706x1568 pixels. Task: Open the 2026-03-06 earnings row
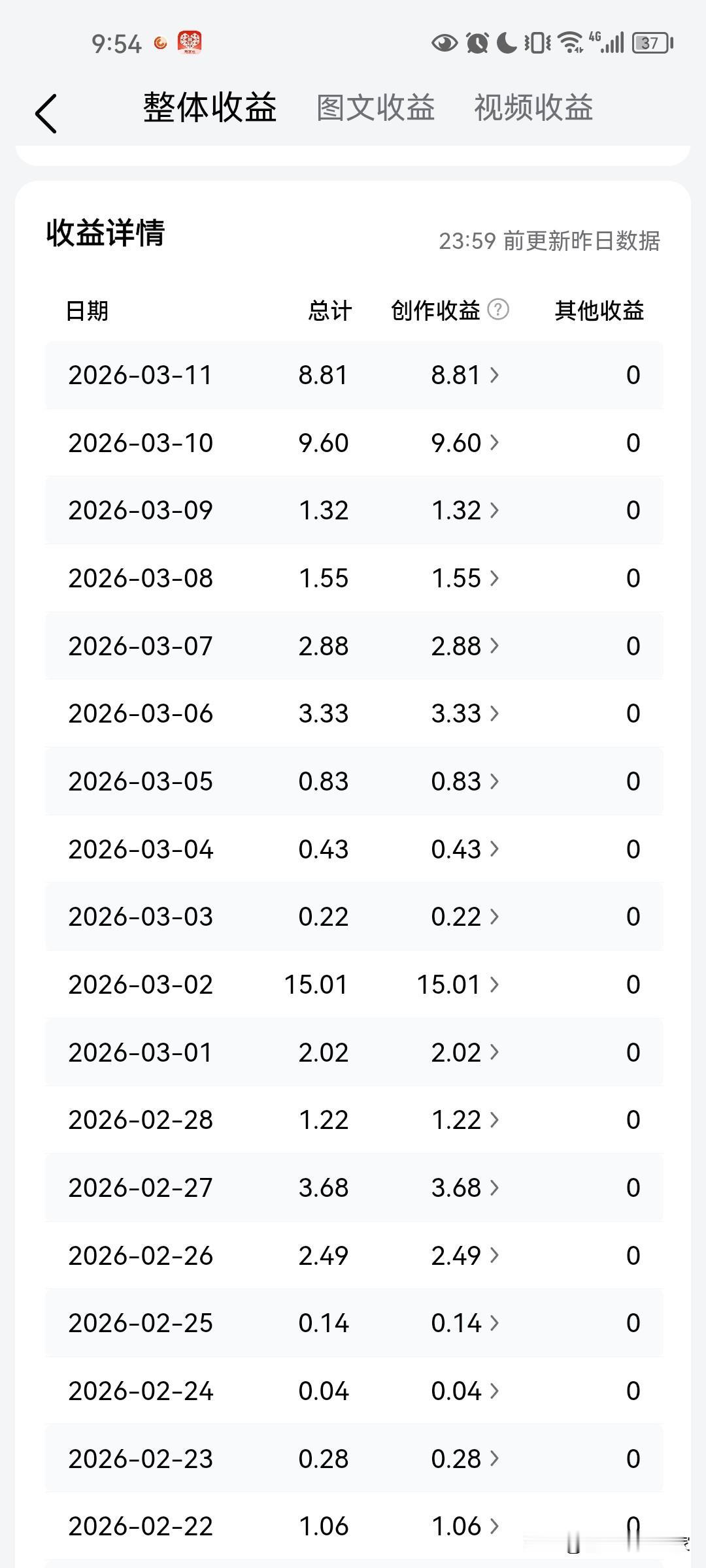click(x=354, y=713)
